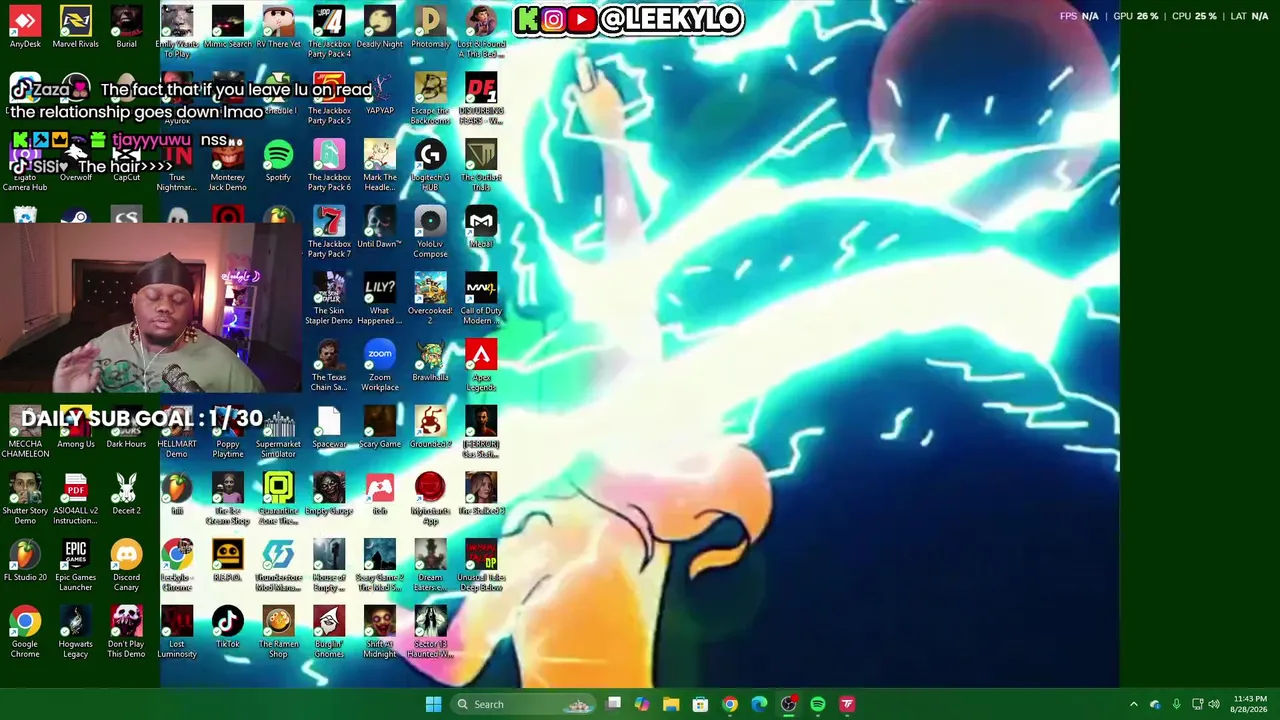Select the Until Dawn desktop icon

coord(380,228)
